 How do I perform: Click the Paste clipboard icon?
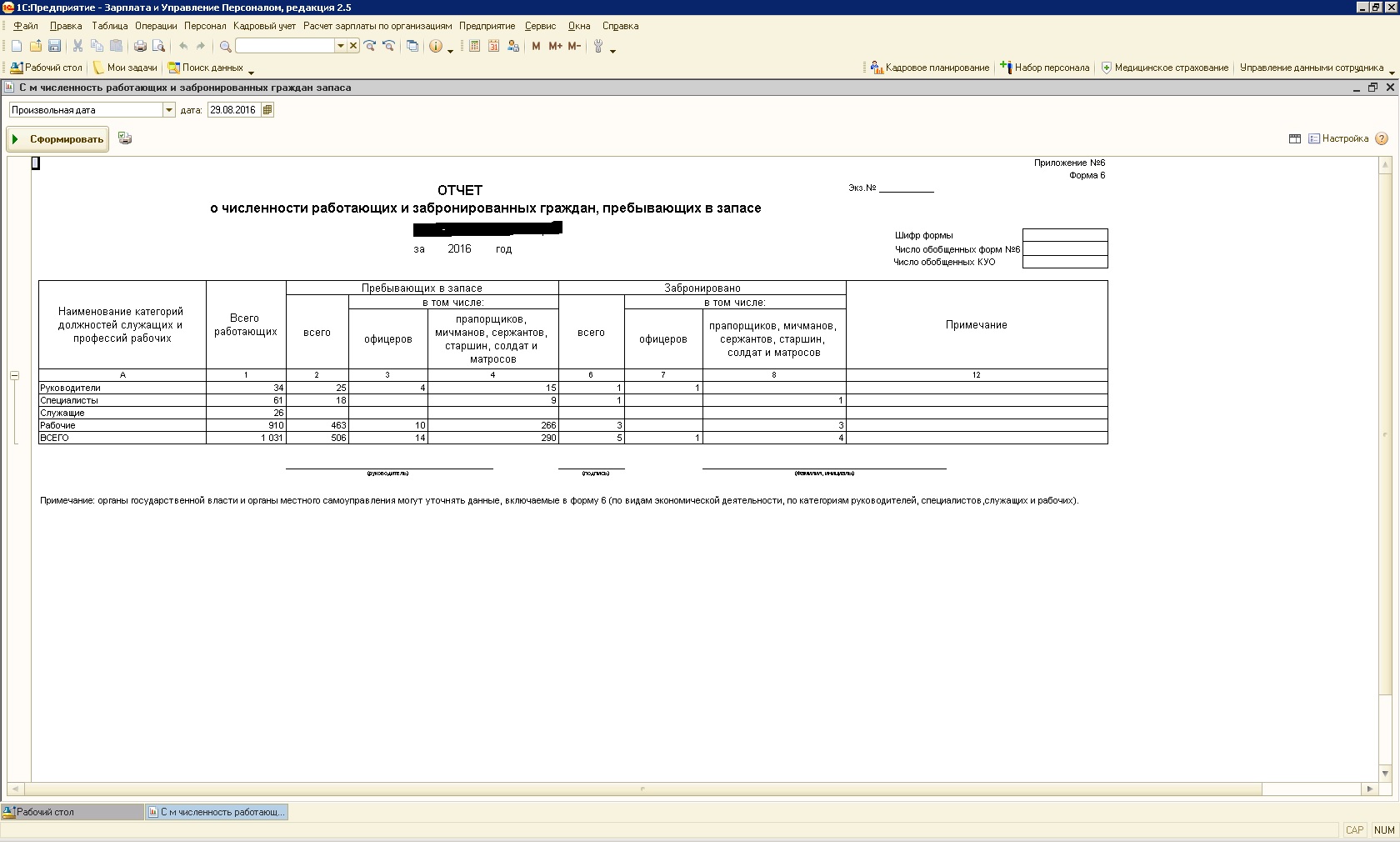pyautogui.click(x=117, y=47)
